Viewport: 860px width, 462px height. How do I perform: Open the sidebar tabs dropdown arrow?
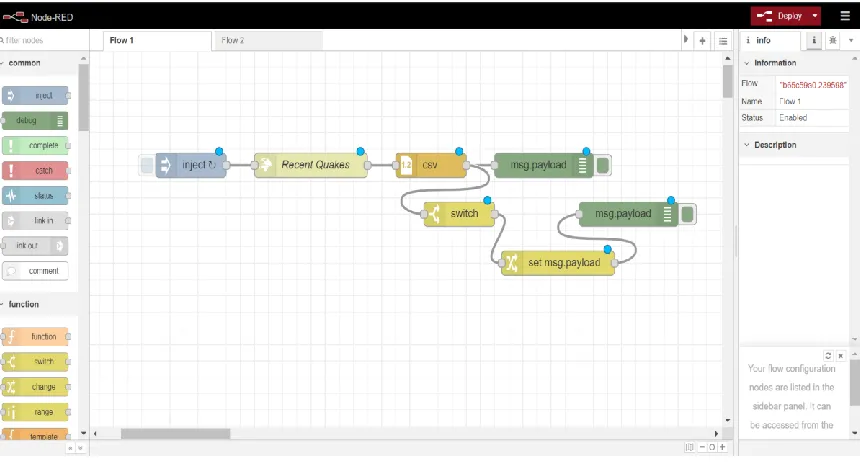pos(851,40)
